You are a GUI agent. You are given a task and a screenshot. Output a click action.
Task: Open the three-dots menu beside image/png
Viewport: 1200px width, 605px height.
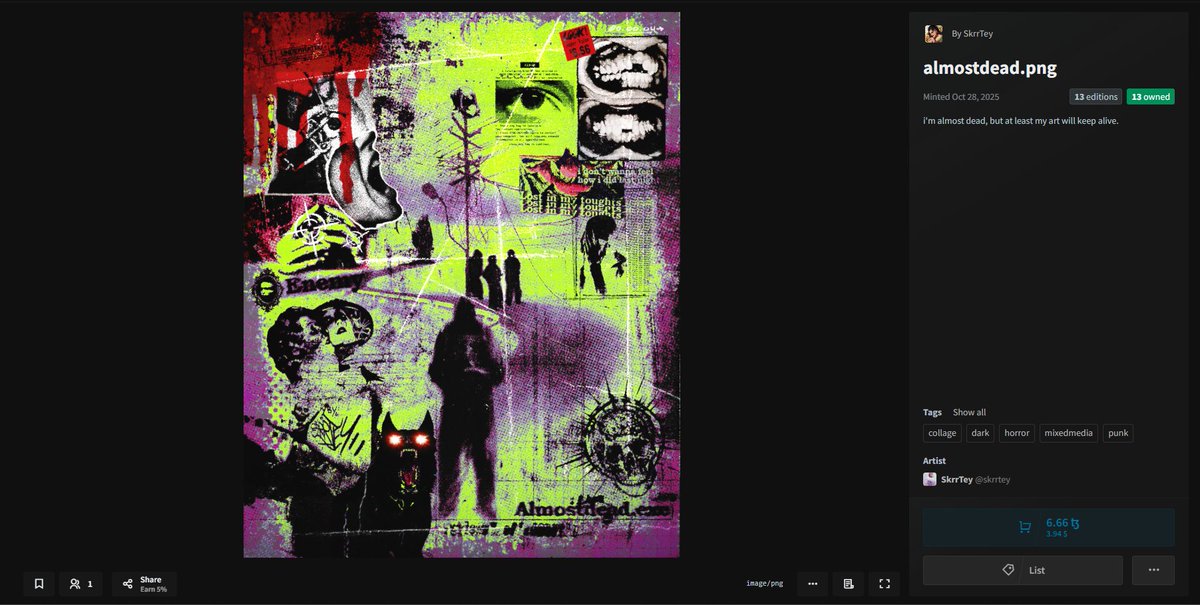pyautogui.click(x=813, y=584)
